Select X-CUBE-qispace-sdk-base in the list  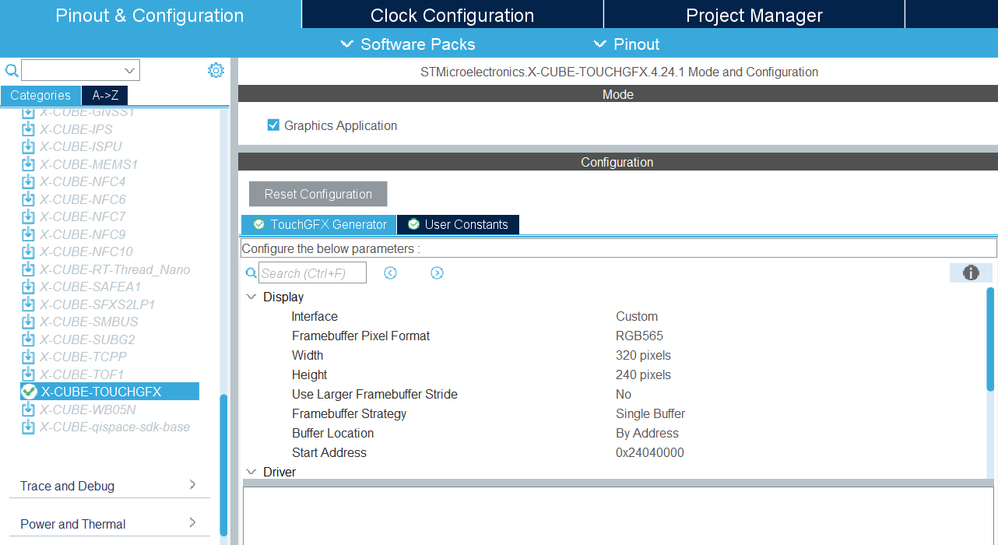pyautogui.click(x=115, y=427)
